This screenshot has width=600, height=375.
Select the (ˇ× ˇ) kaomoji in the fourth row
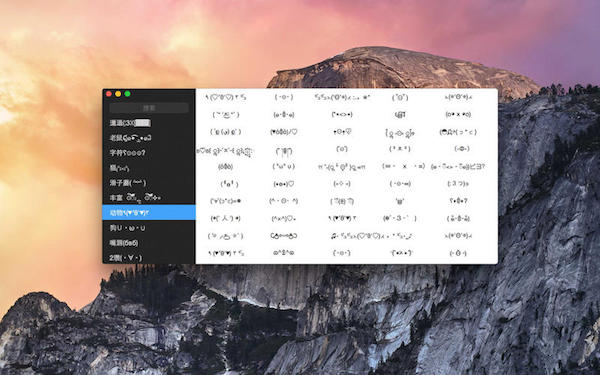coord(400,149)
